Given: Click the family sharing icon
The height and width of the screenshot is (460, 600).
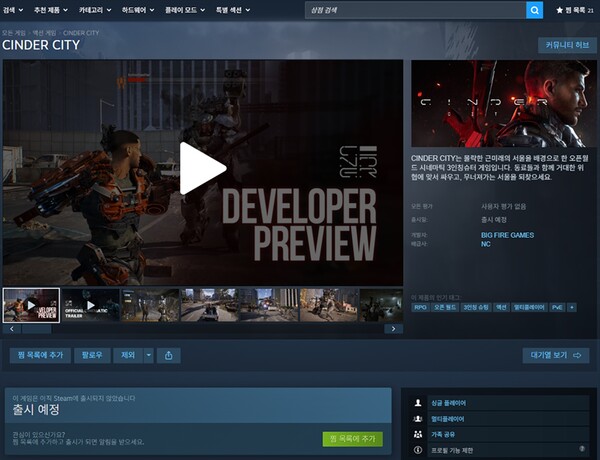Looking at the screenshot, I should [x=418, y=434].
